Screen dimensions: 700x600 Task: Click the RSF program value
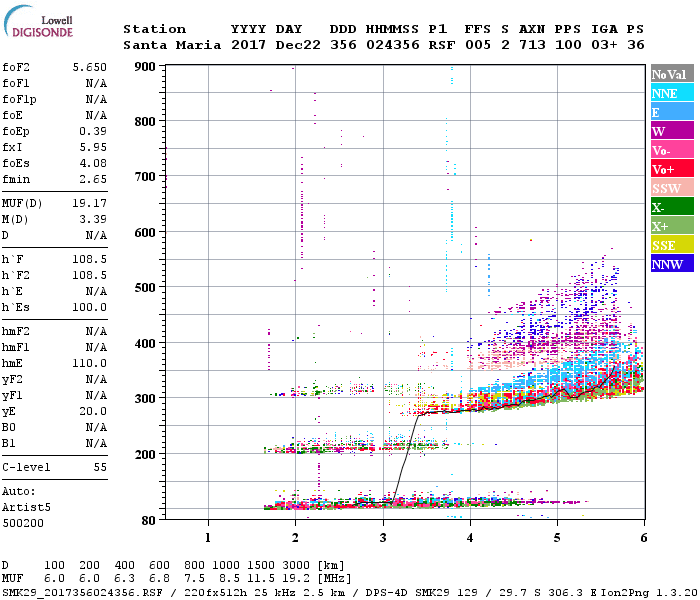tap(442, 45)
